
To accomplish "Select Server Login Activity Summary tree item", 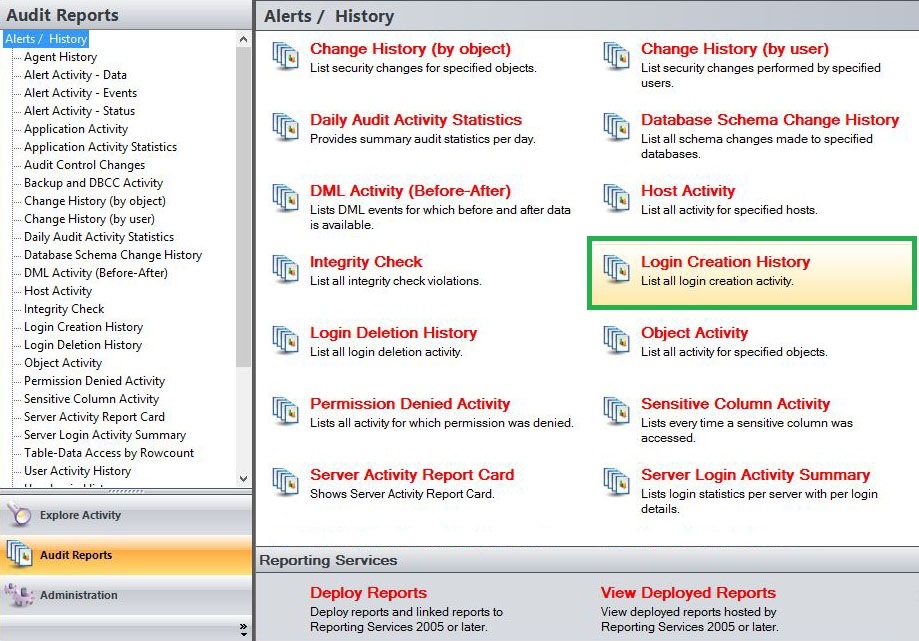I will pos(105,435).
